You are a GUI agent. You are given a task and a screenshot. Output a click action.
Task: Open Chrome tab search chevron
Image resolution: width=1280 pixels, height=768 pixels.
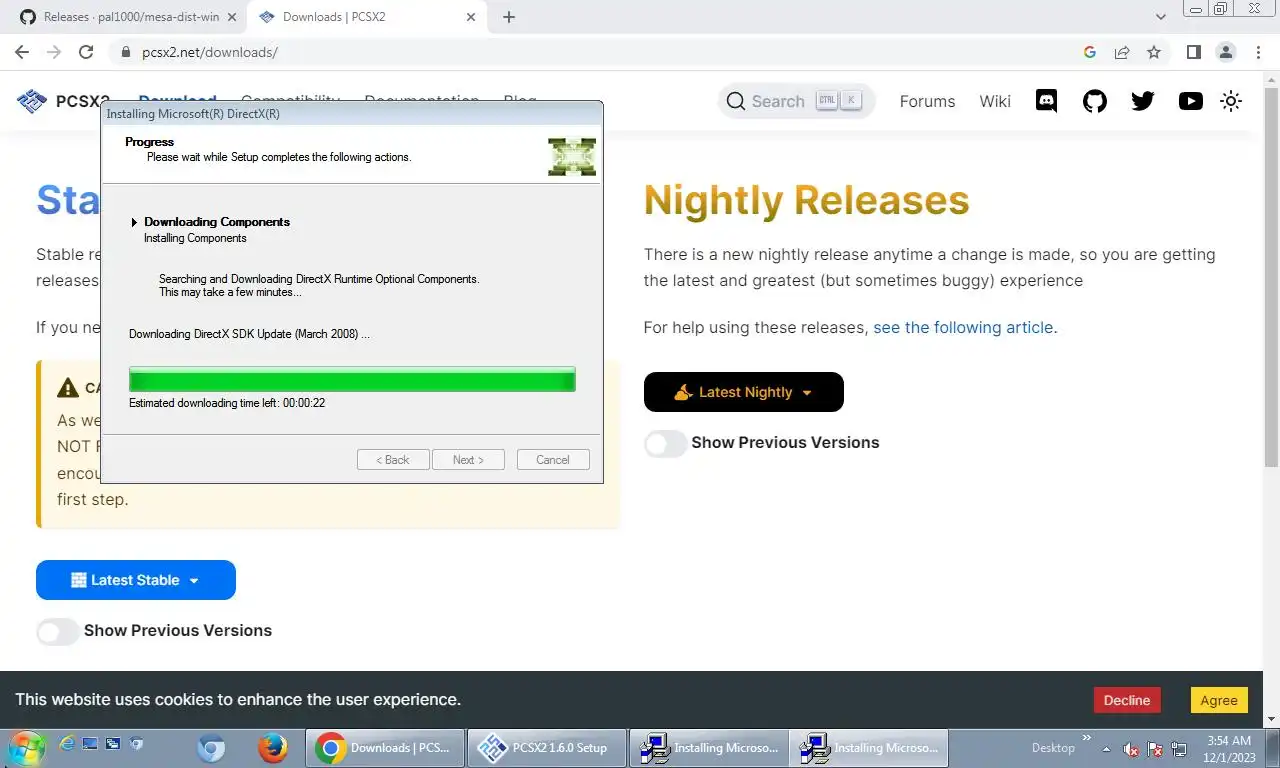1161,17
